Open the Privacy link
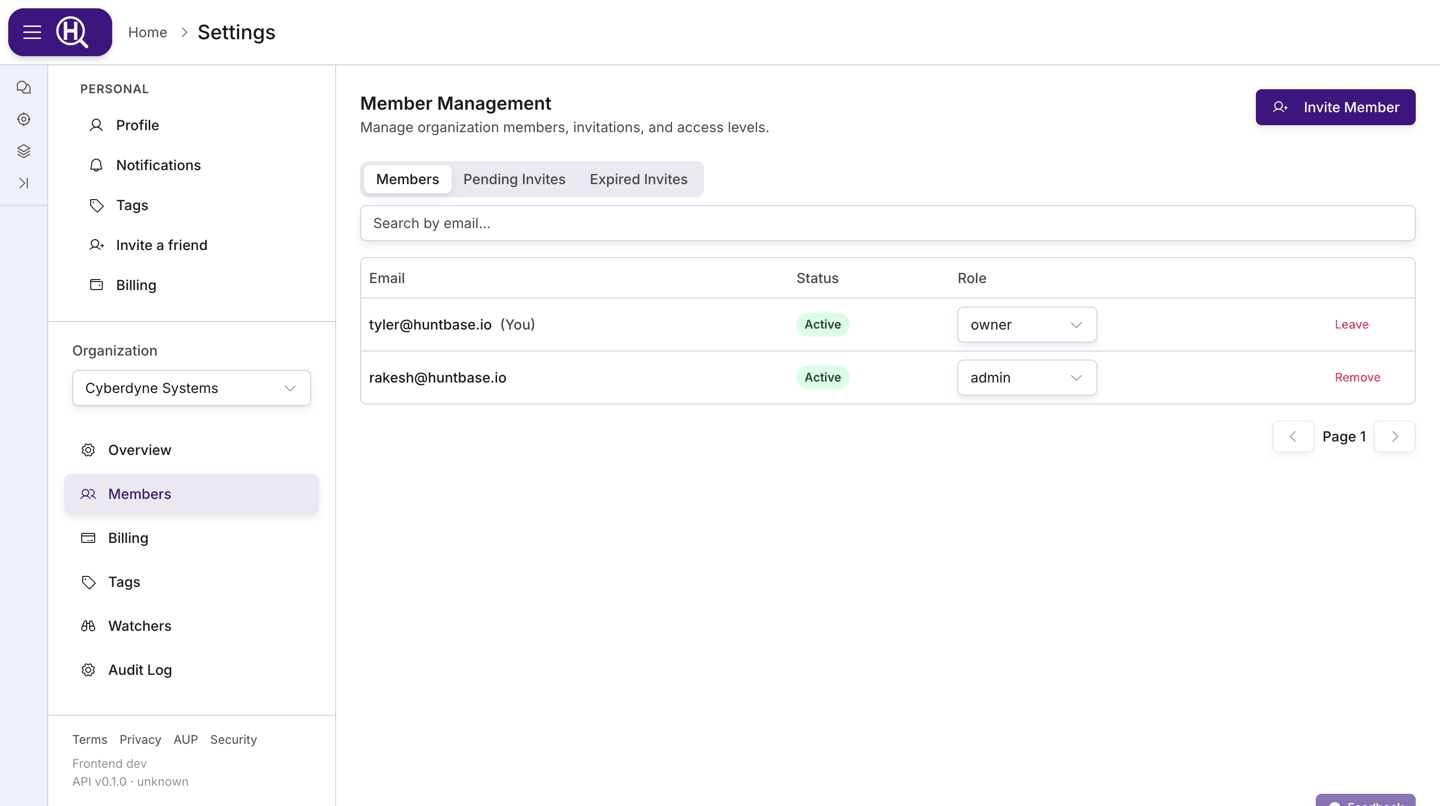 tap(140, 740)
